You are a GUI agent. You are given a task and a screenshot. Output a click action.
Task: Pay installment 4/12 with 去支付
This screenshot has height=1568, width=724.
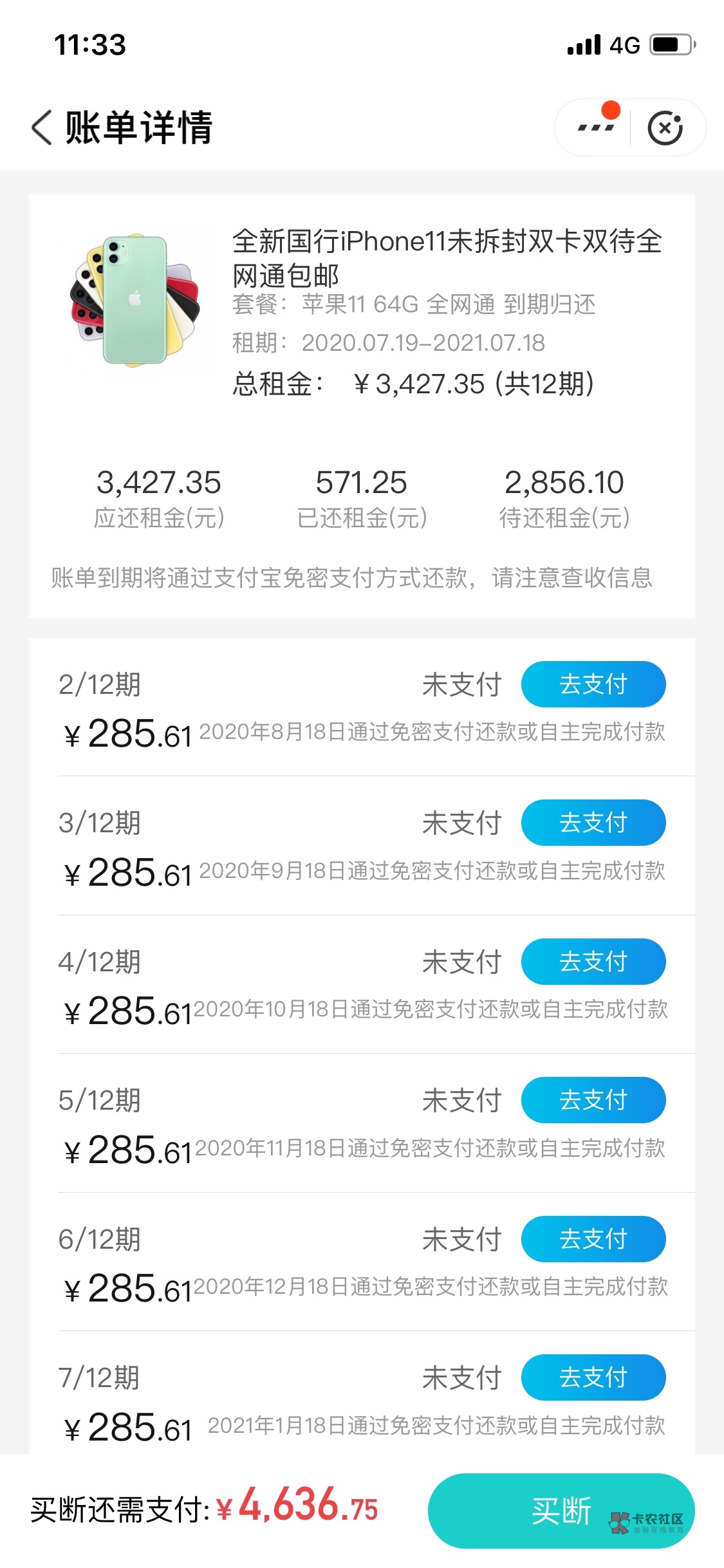[593, 962]
